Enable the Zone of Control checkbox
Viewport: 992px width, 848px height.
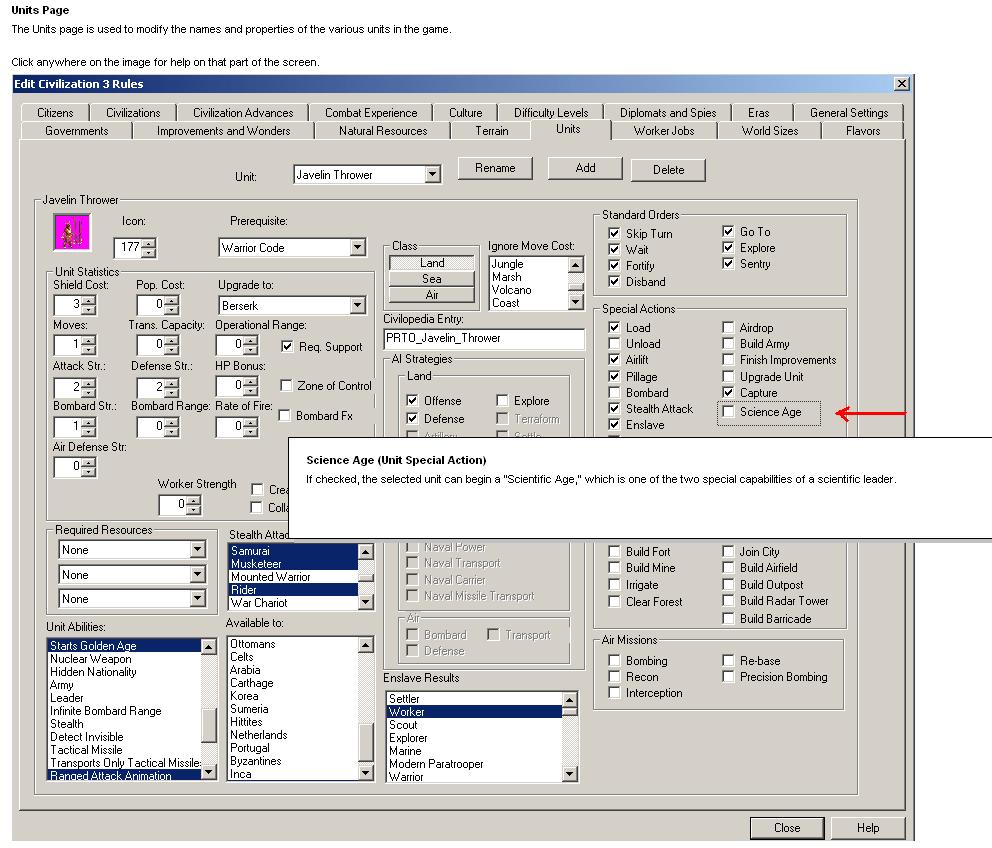(x=286, y=385)
